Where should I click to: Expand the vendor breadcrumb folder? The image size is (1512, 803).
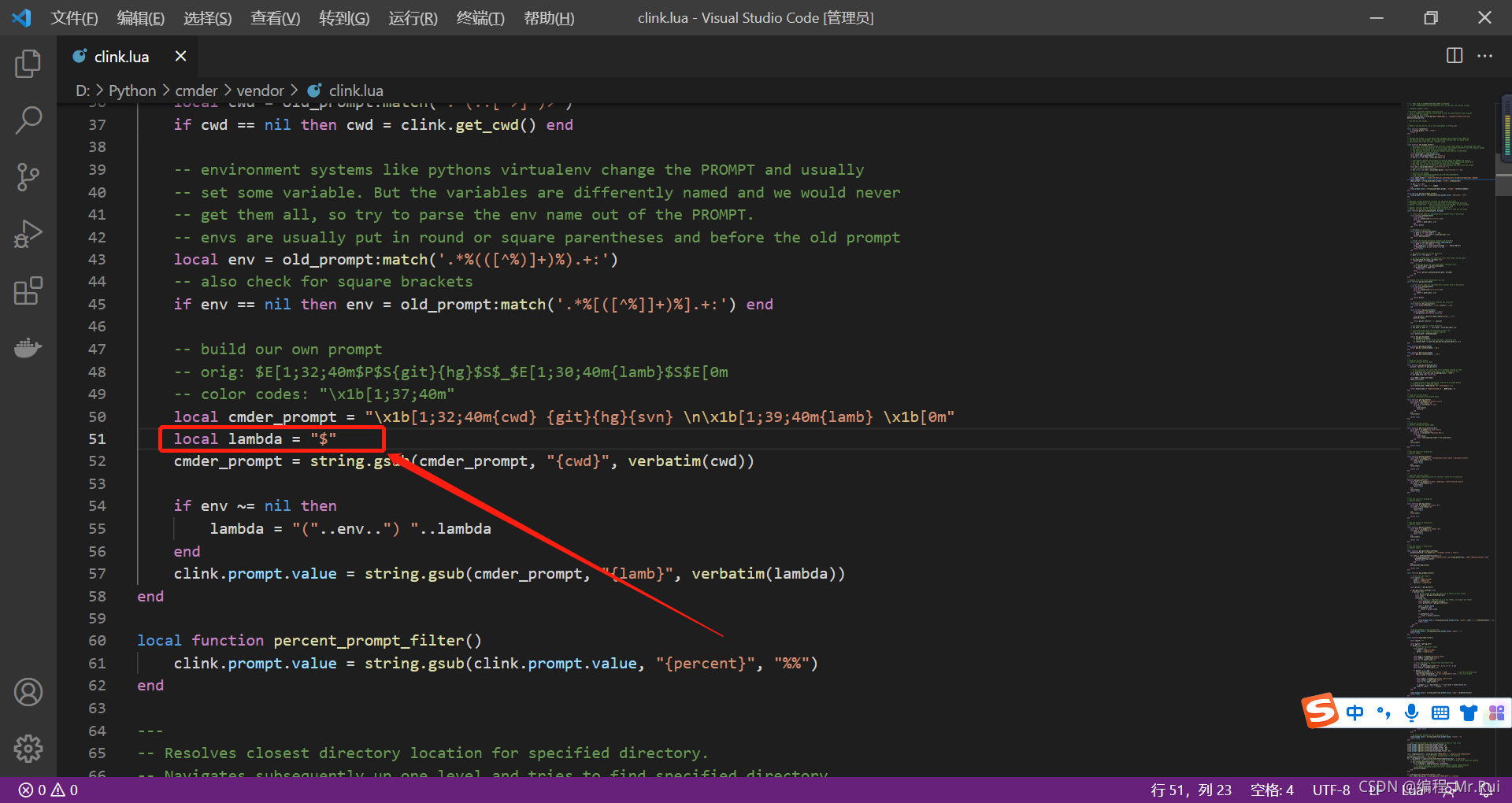tap(260, 91)
